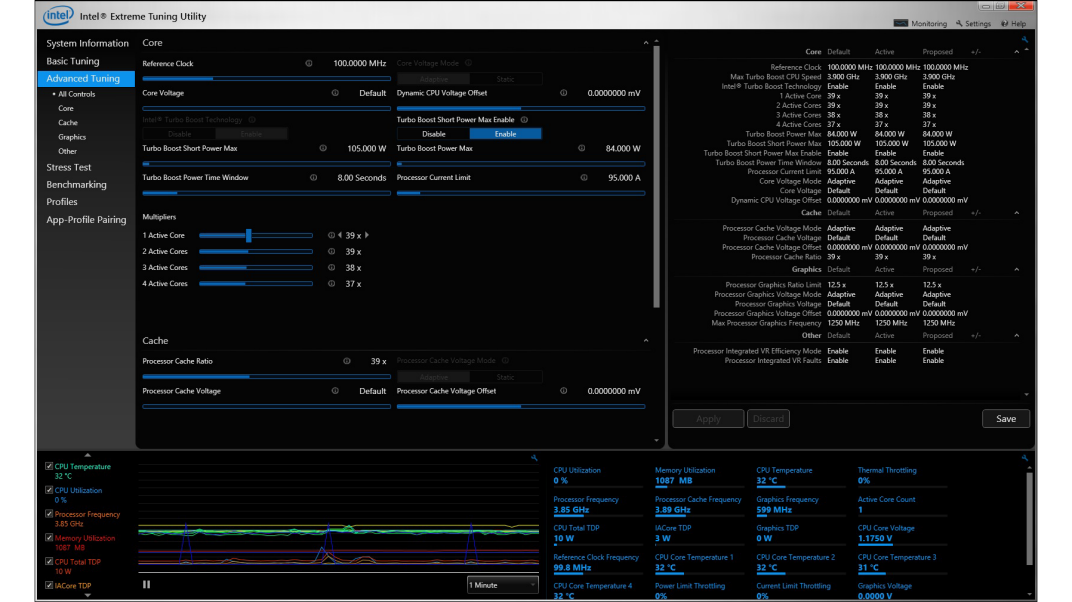Image resolution: width=1072 pixels, height=602 pixels.
Task: Collapse the Cache section in summary table
Action: (x=1017, y=213)
